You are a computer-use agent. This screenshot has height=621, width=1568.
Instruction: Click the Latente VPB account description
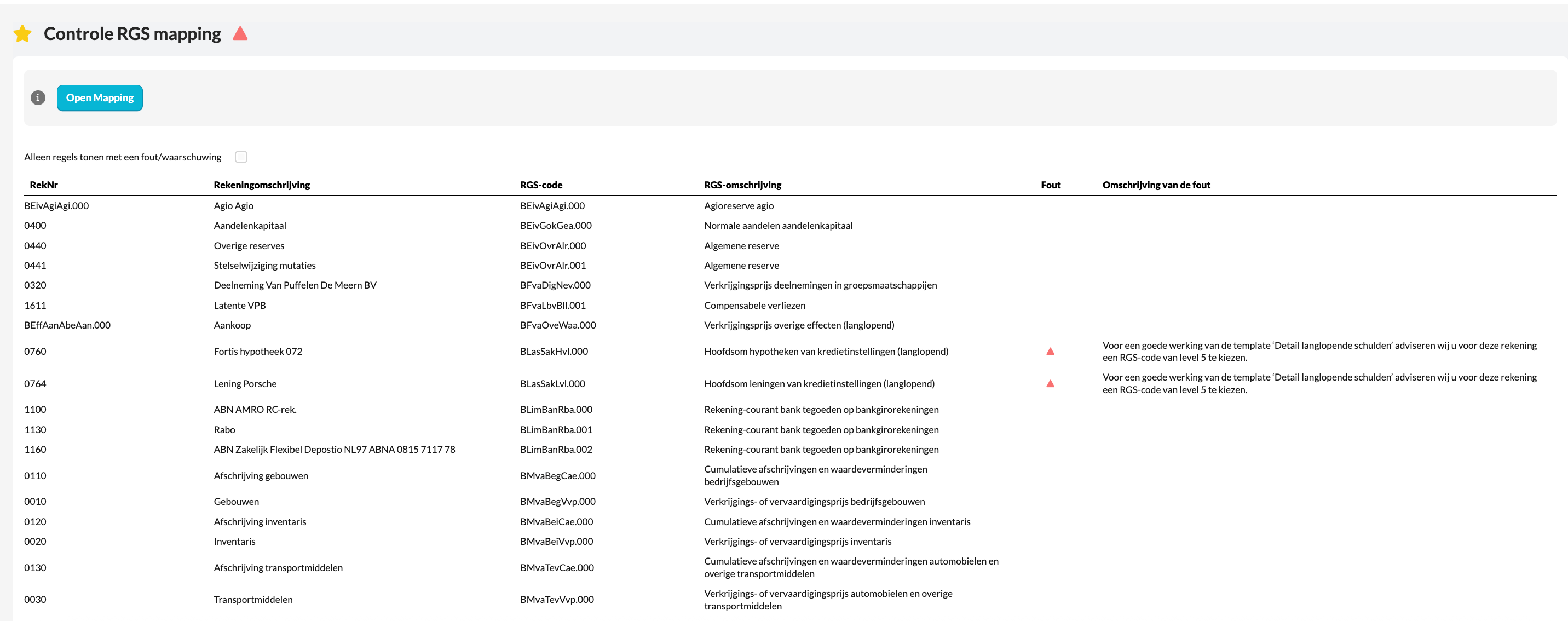coord(240,306)
